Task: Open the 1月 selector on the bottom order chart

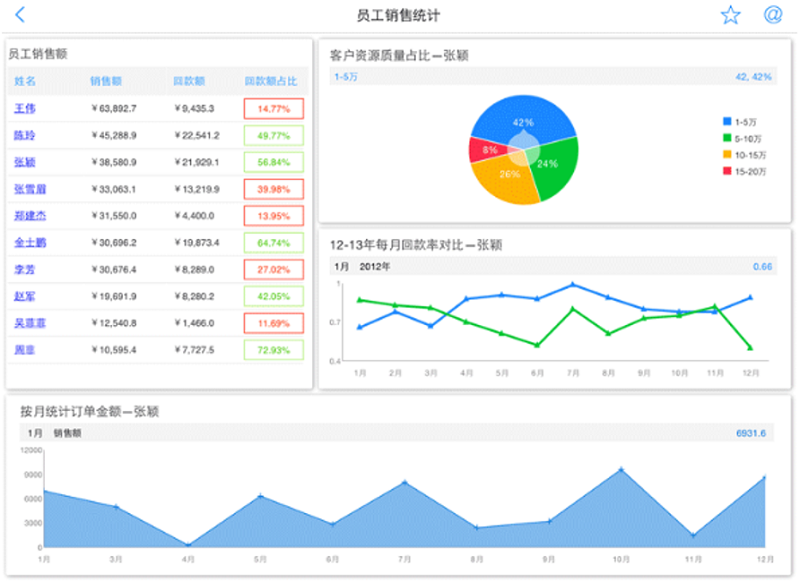Action: 33,433
